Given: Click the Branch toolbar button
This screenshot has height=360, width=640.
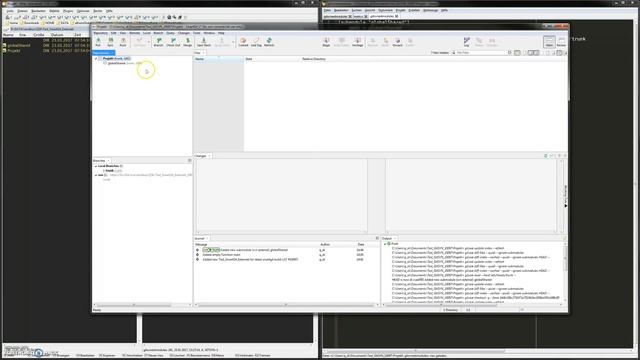Looking at the screenshot, I should 158,42.
